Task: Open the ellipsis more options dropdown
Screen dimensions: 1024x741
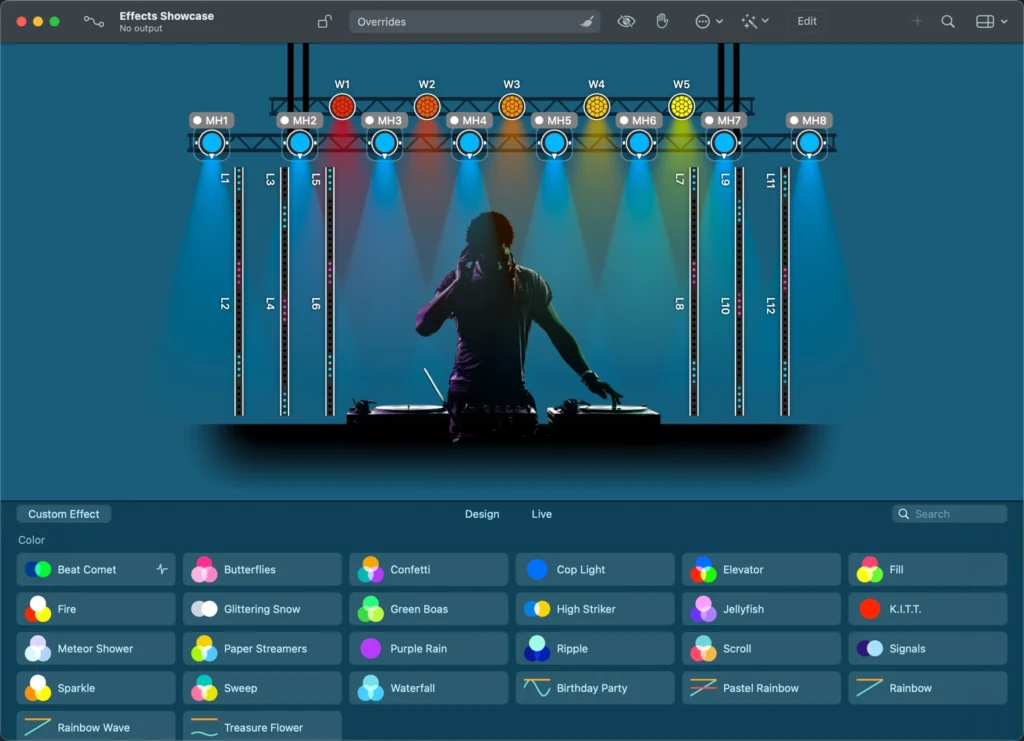Action: [x=708, y=21]
